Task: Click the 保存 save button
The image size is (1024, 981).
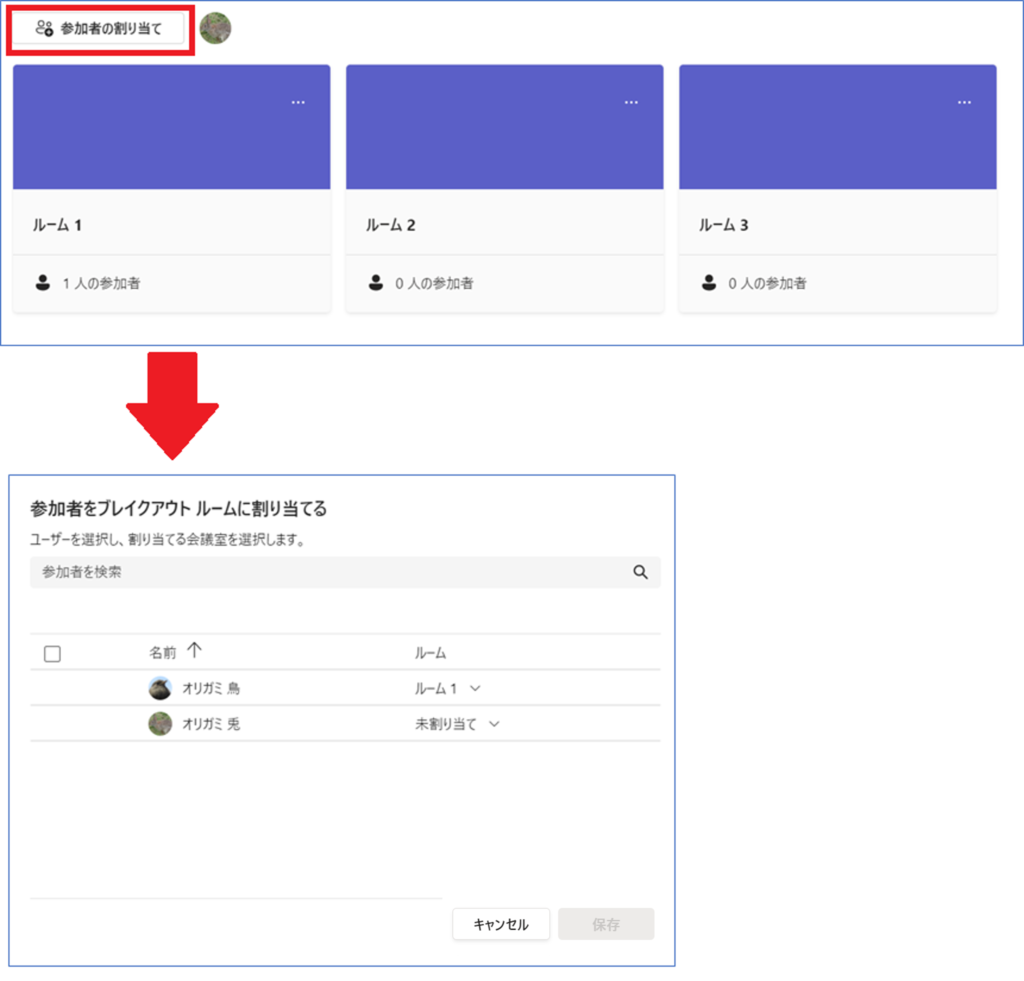Action: [x=606, y=924]
